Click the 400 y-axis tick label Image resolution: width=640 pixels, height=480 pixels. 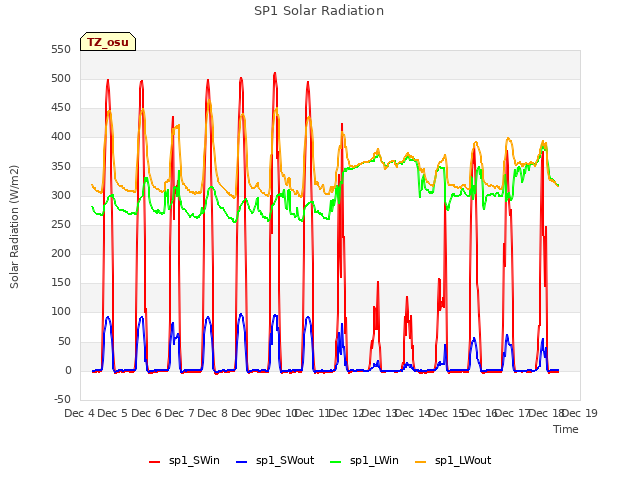pyautogui.click(x=61, y=137)
